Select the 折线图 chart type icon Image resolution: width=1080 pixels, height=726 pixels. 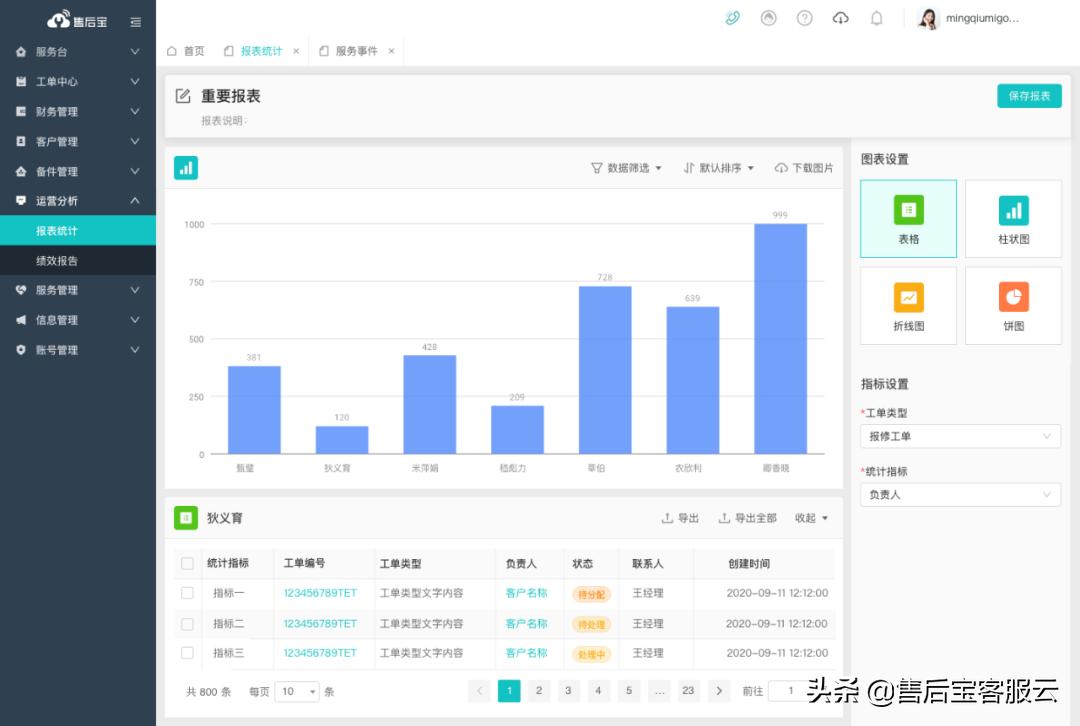pos(908,305)
